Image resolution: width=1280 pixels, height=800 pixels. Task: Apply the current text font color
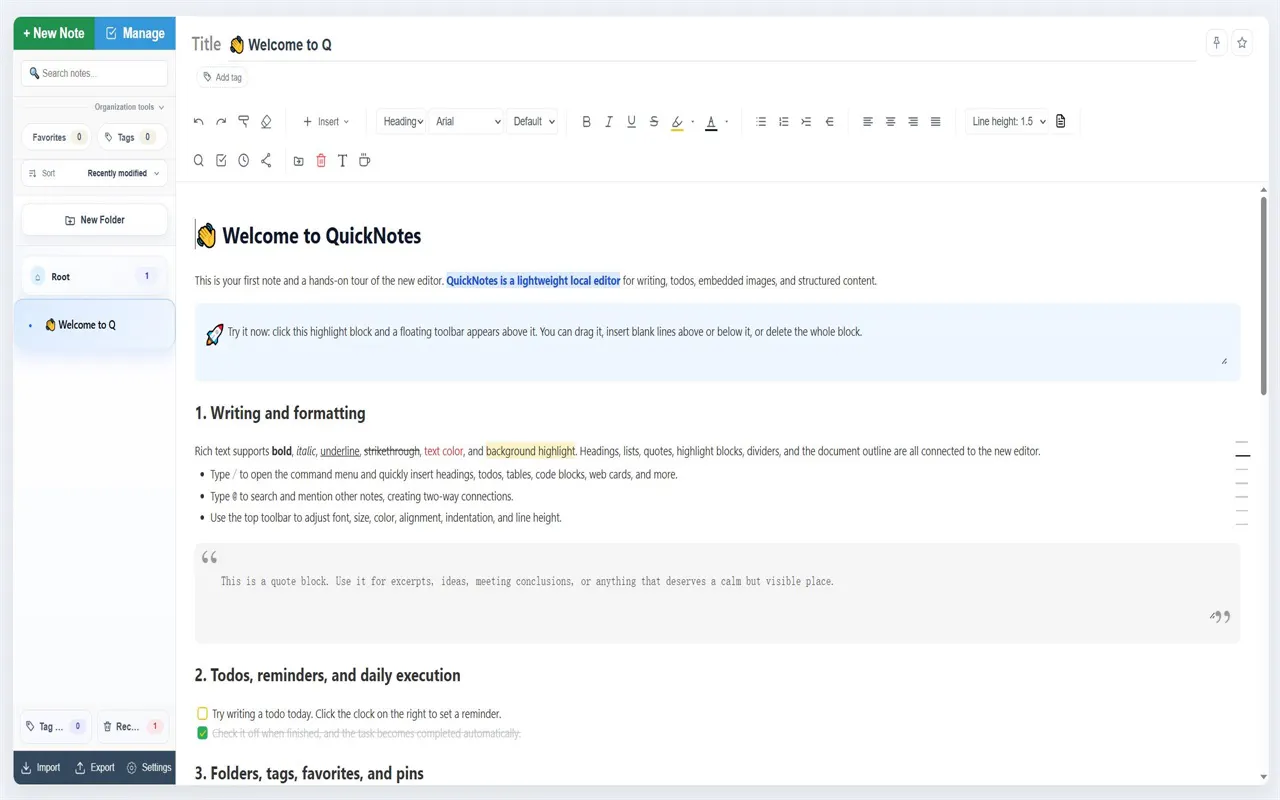pos(711,122)
